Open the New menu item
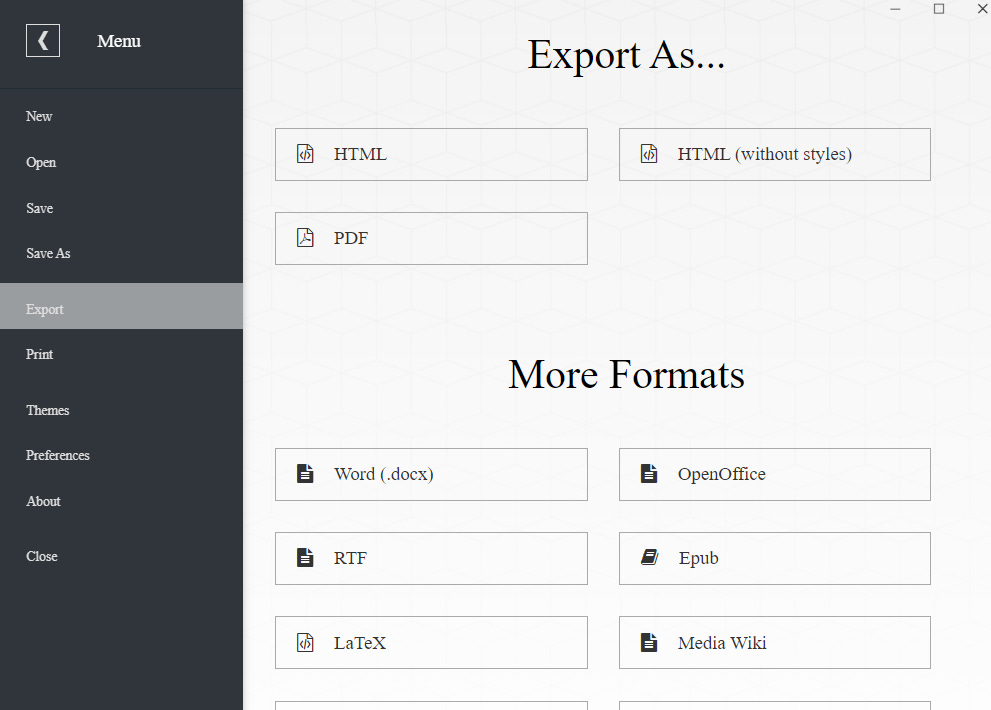Screen dimensions: 991x710 (x=121, y=116)
